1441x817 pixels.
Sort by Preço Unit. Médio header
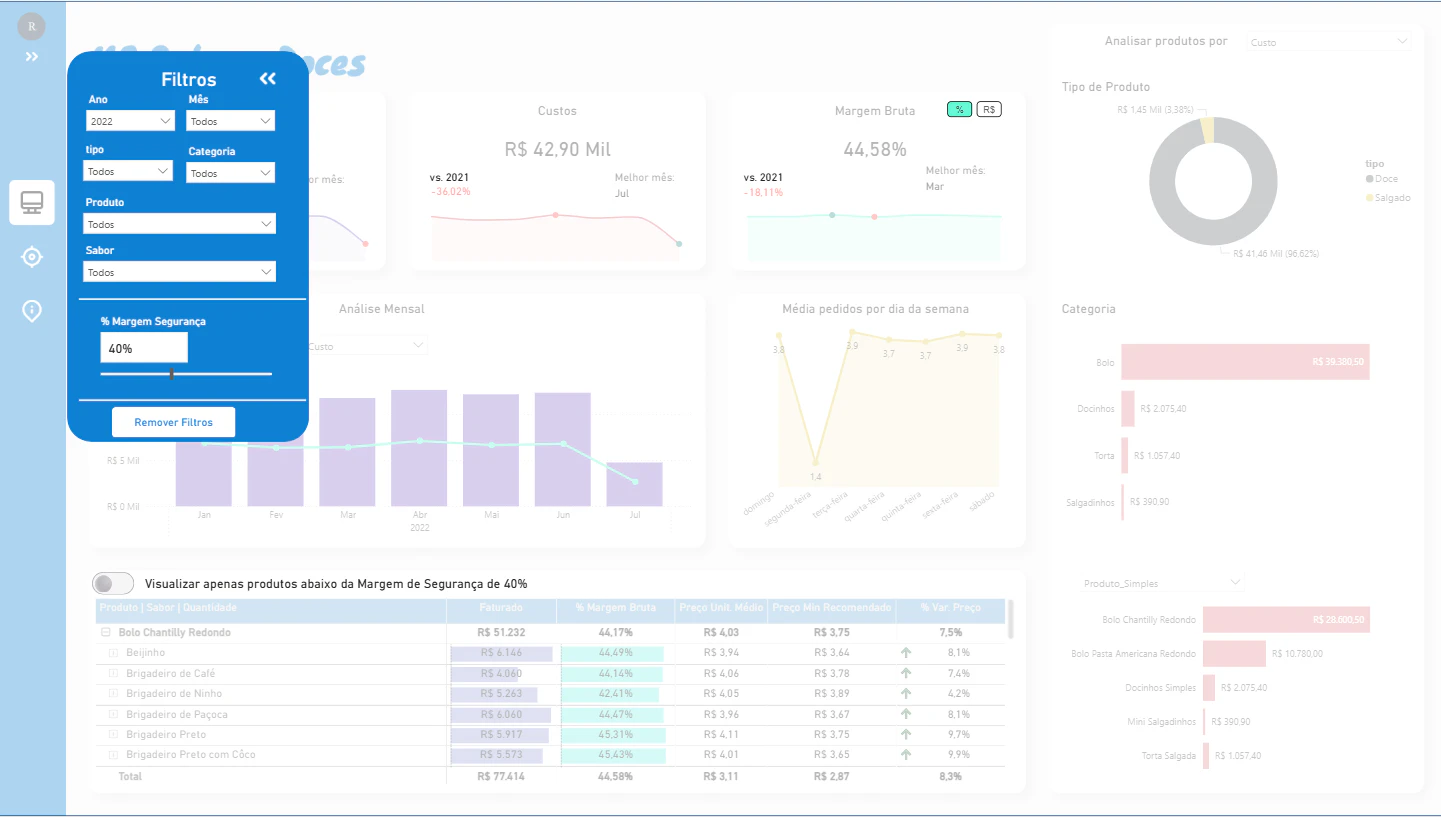(721, 608)
